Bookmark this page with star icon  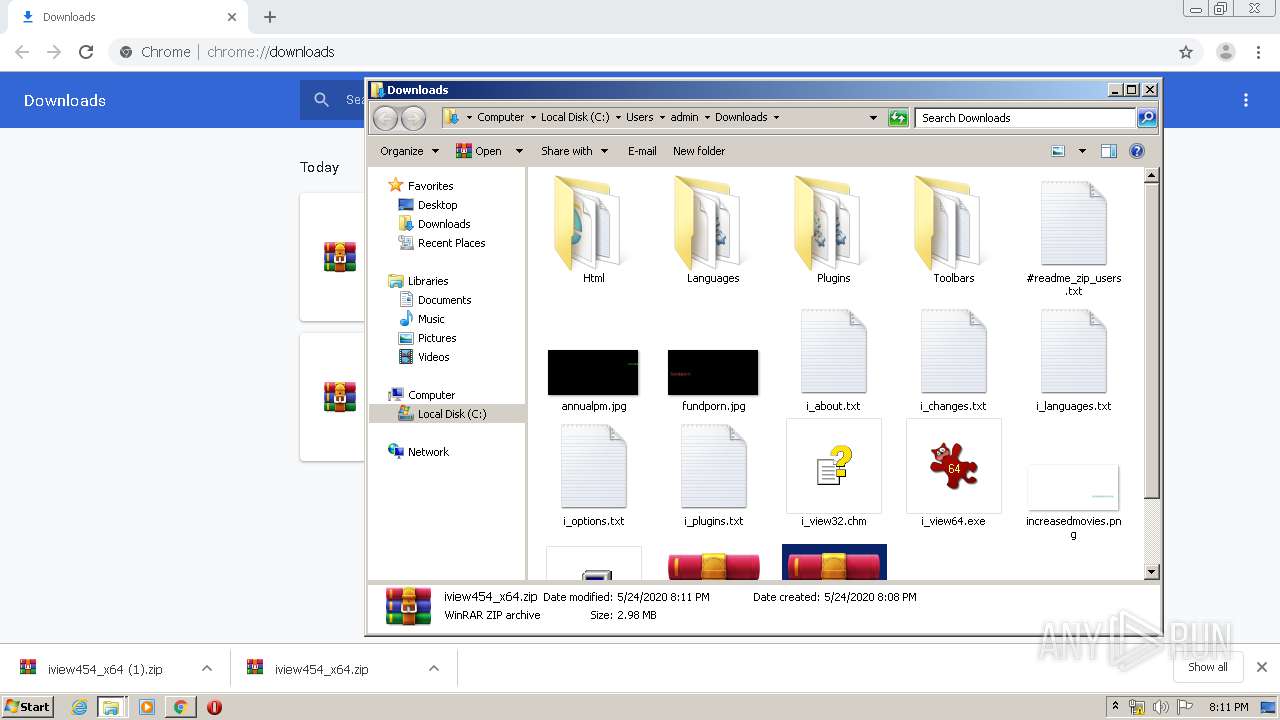[x=1186, y=52]
